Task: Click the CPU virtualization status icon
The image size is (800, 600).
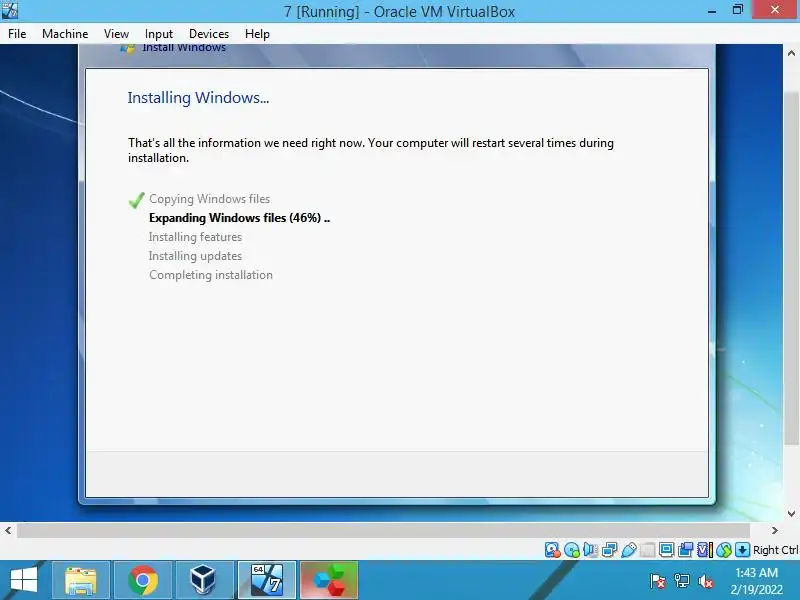Action: [705, 549]
